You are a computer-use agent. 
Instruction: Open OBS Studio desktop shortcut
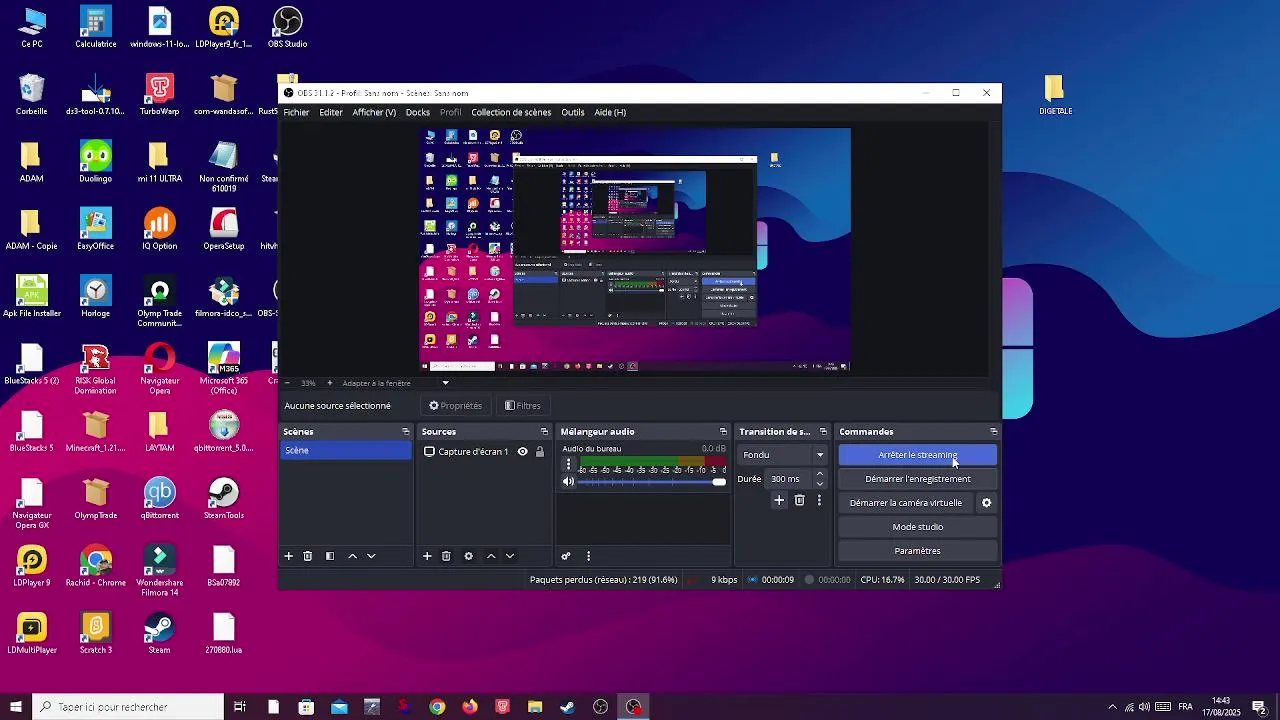tap(288, 27)
